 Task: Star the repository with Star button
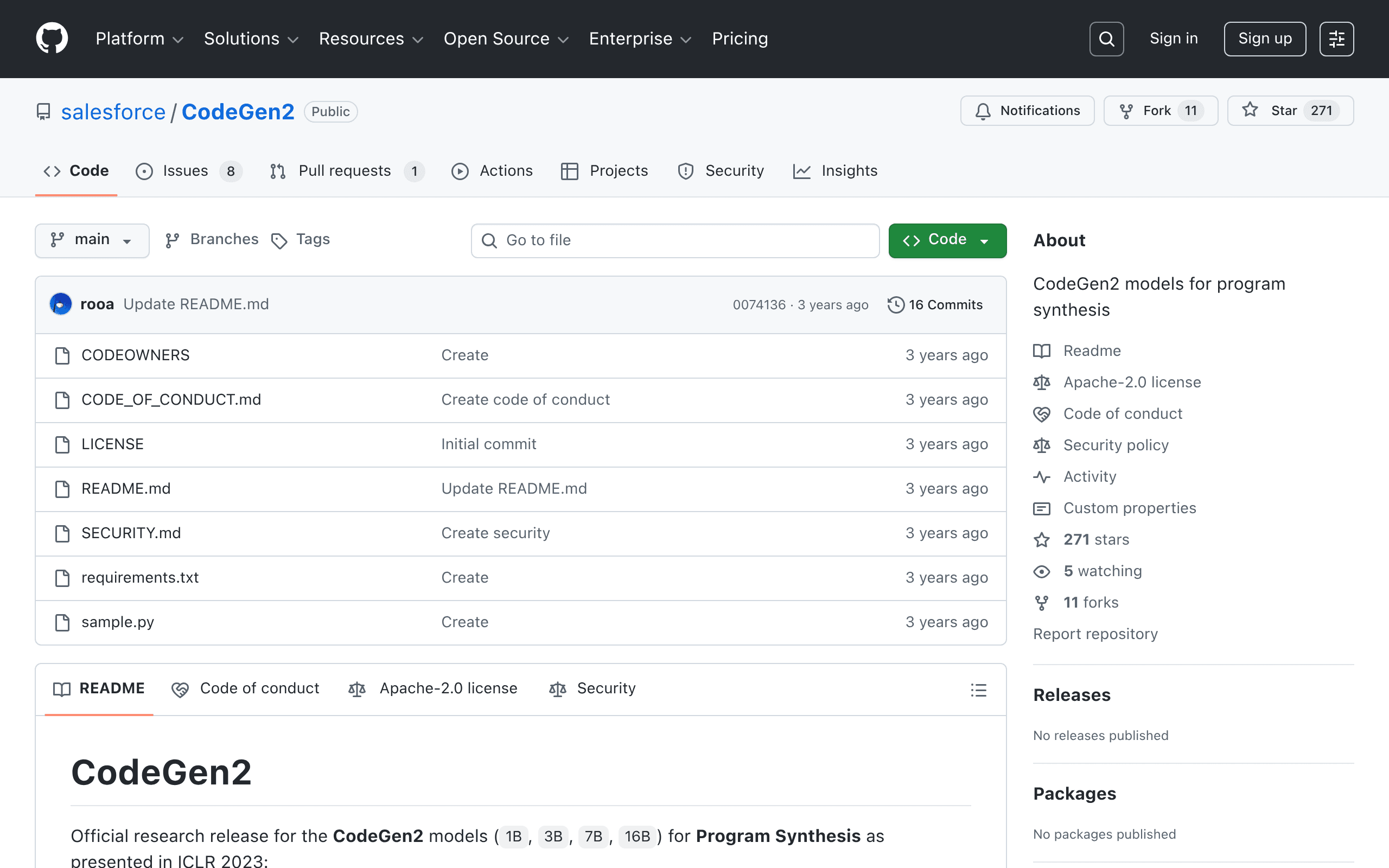click(x=1290, y=111)
